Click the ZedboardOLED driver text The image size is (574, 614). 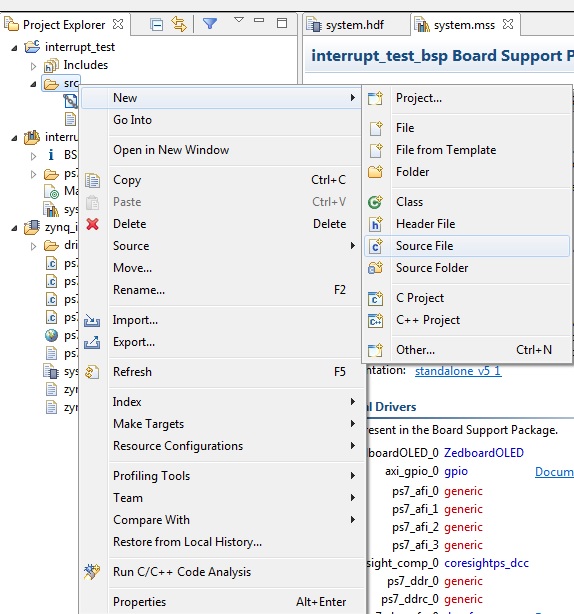point(484,453)
